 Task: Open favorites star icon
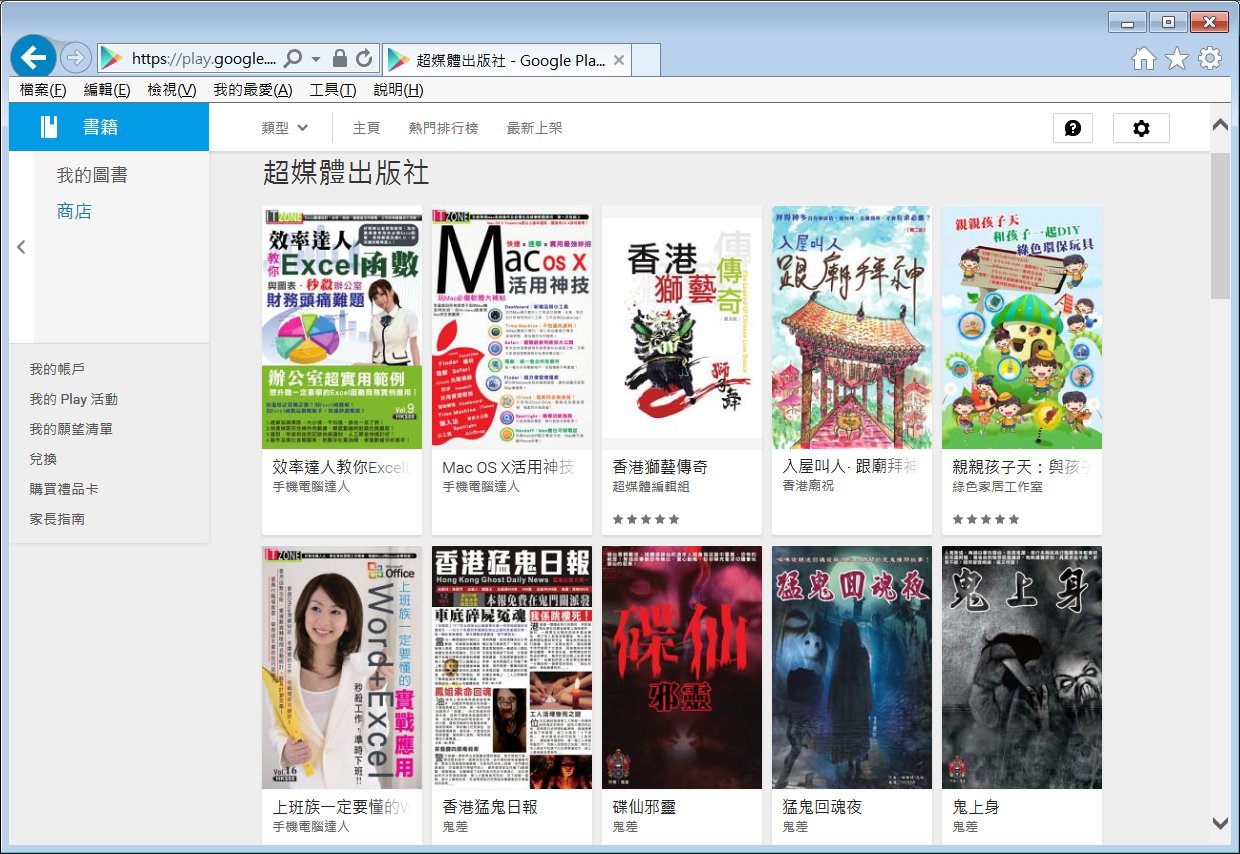pos(1176,59)
